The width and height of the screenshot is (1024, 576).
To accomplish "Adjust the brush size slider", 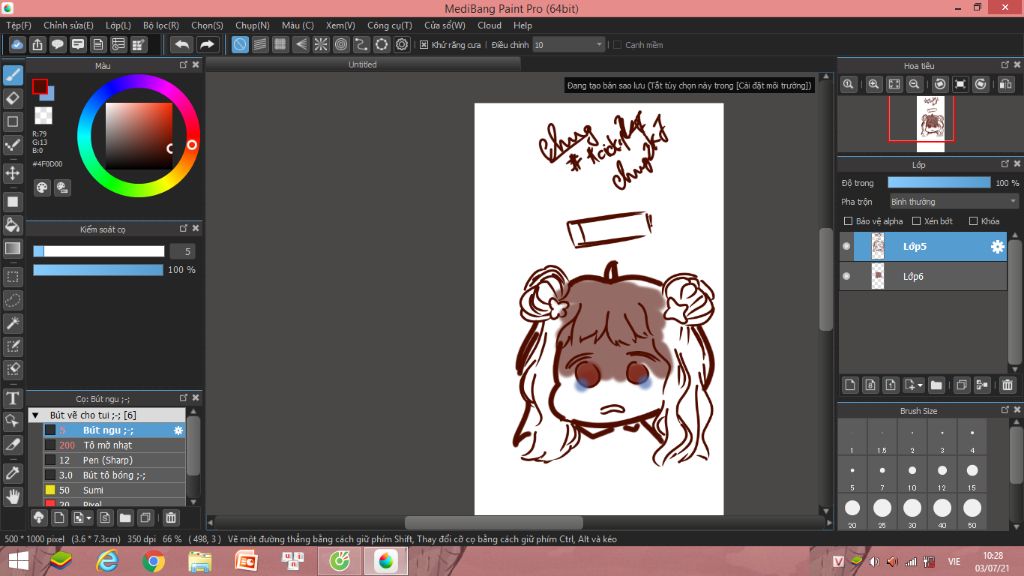I will 99,251.
